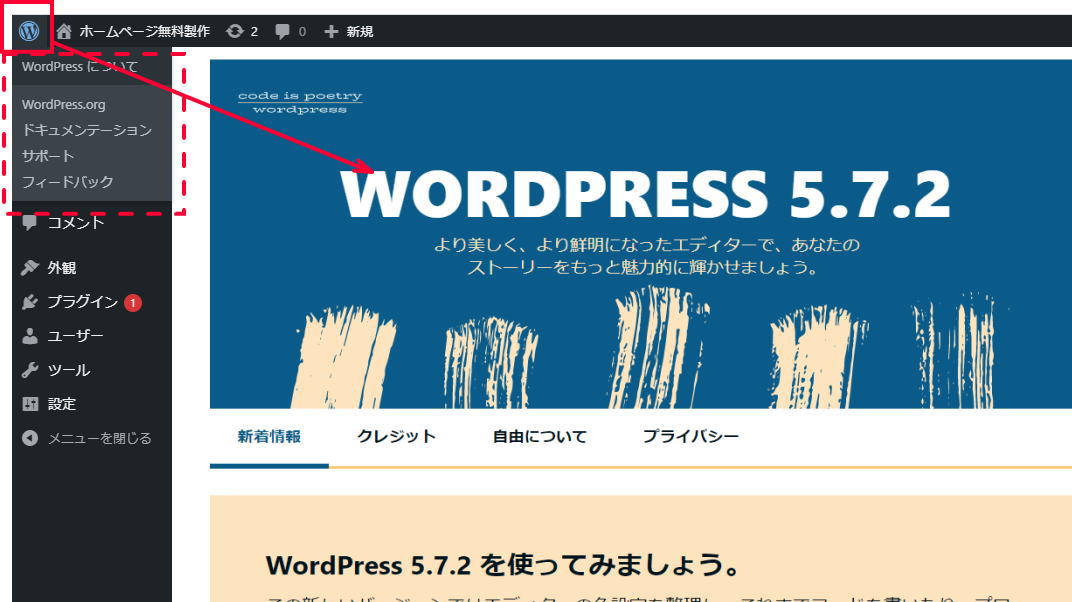Open the WordPress.org menu entry

pos(64,105)
